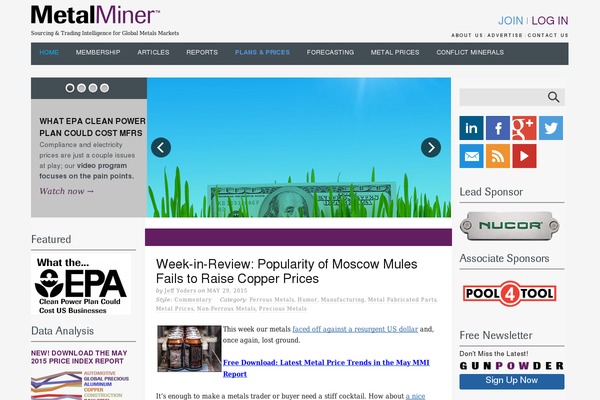The width and height of the screenshot is (600, 400).
Task: Click the JOIN link
Action: [x=510, y=21]
